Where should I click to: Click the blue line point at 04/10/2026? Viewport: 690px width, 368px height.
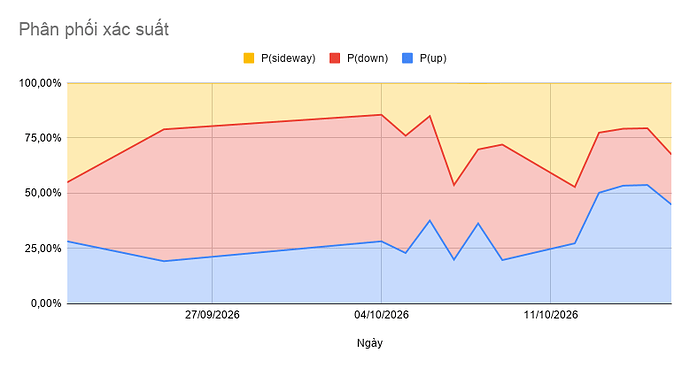[382, 241]
